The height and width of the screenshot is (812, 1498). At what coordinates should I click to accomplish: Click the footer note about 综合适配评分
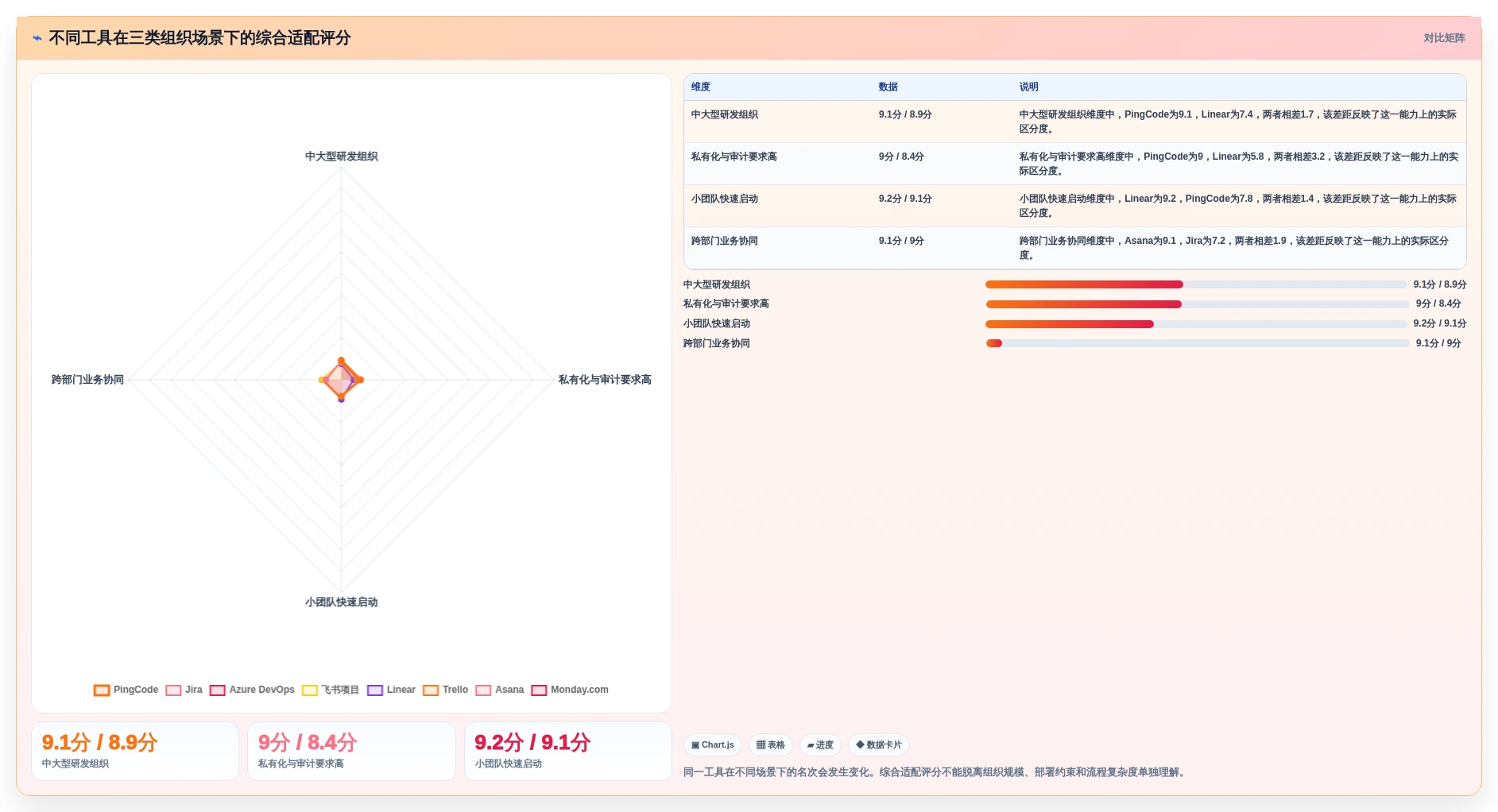point(936,772)
